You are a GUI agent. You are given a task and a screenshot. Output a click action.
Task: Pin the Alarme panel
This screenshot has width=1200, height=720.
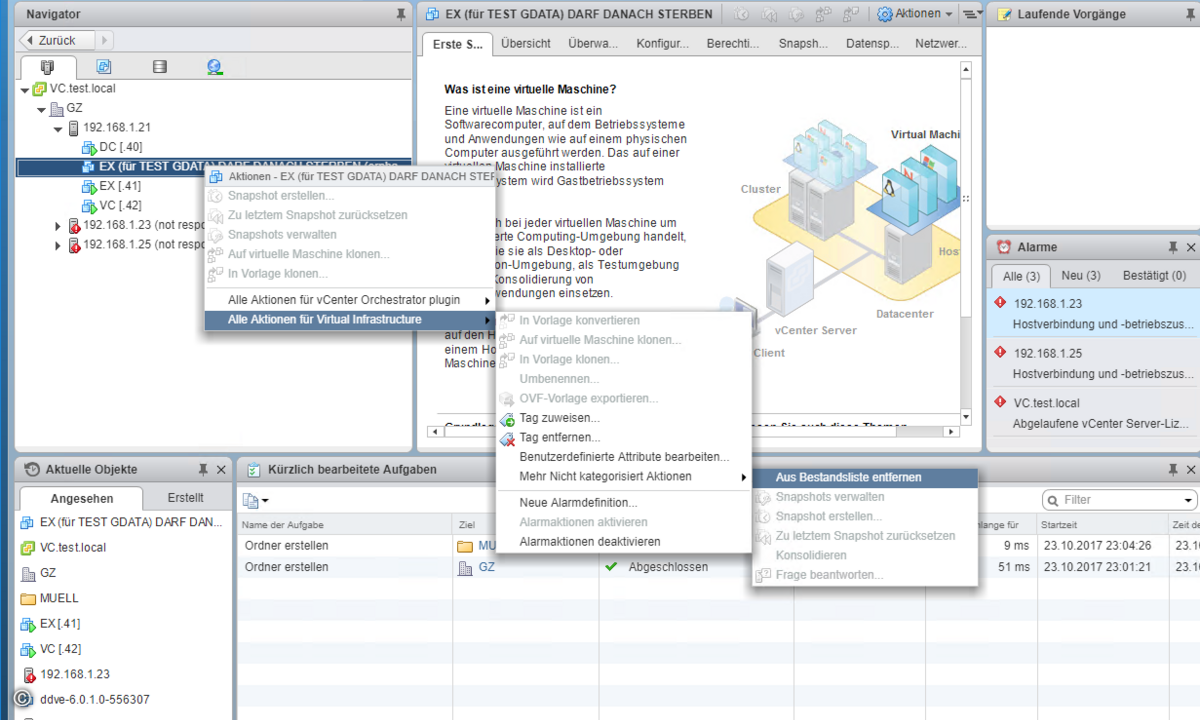[x=1173, y=247]
